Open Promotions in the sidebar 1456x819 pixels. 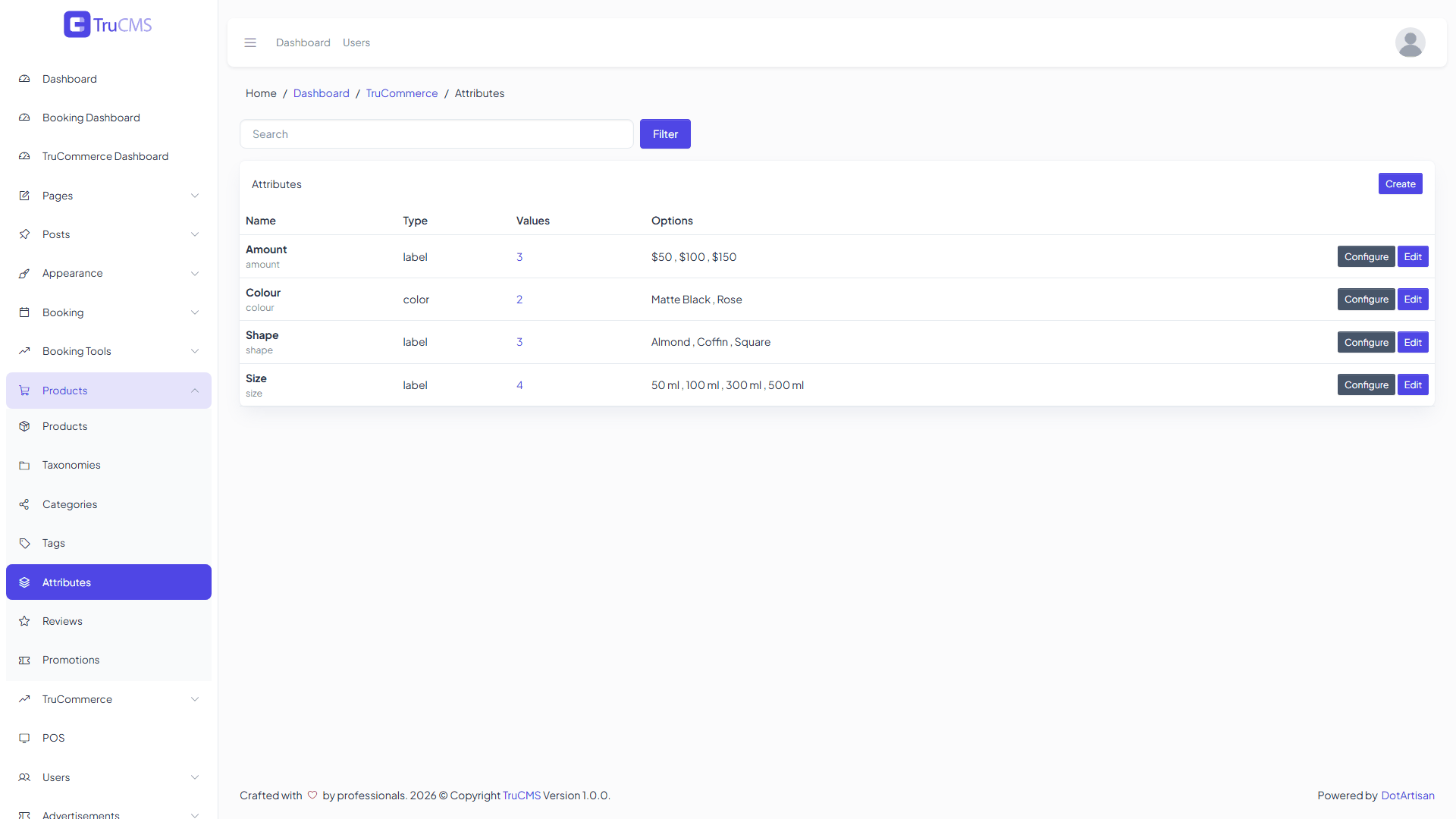coord(108,660)
